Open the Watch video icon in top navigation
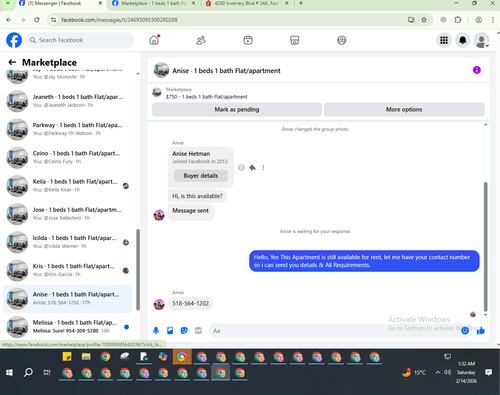Image resolution: width=500 pixels, height=395 pixels. tap(248, 40)
